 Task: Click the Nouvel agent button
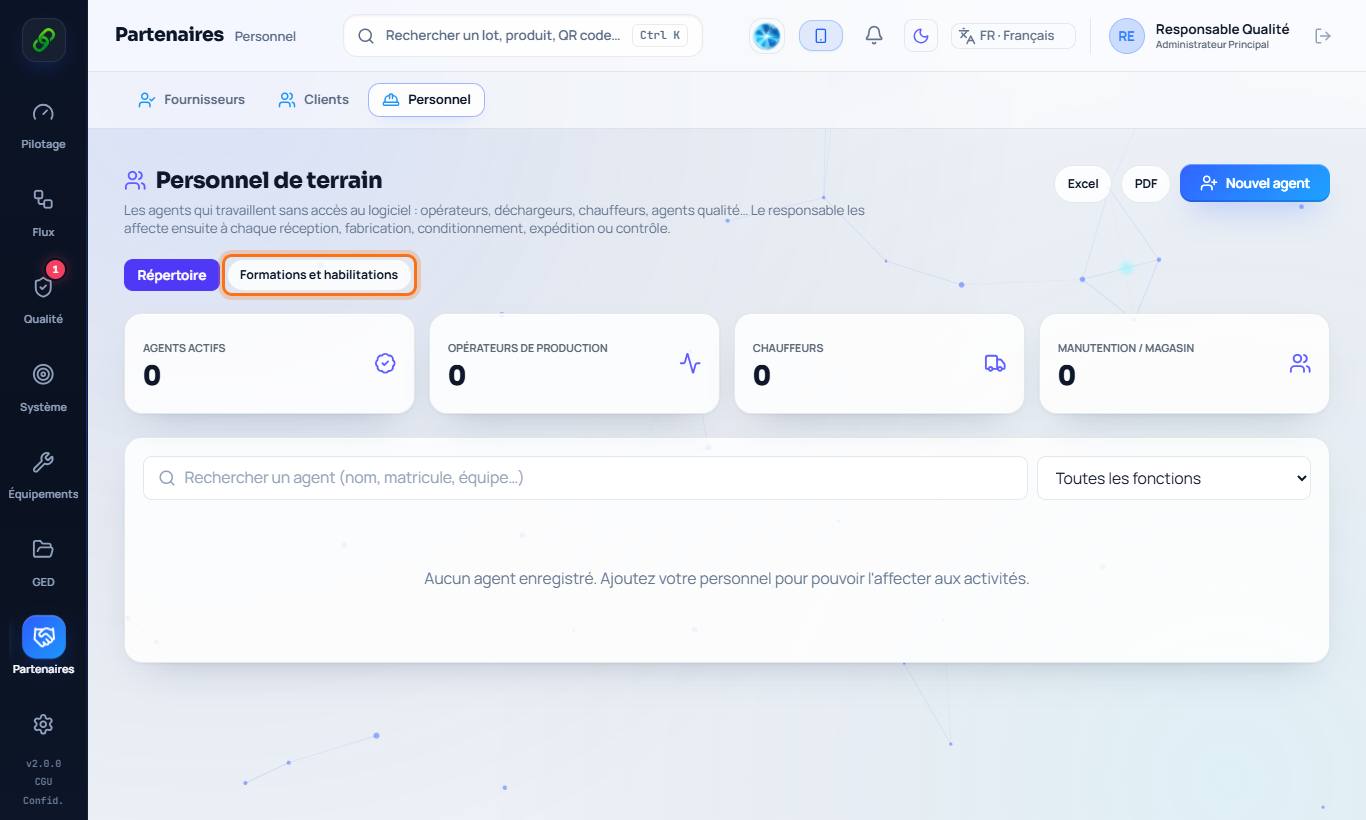(1255, 183)
